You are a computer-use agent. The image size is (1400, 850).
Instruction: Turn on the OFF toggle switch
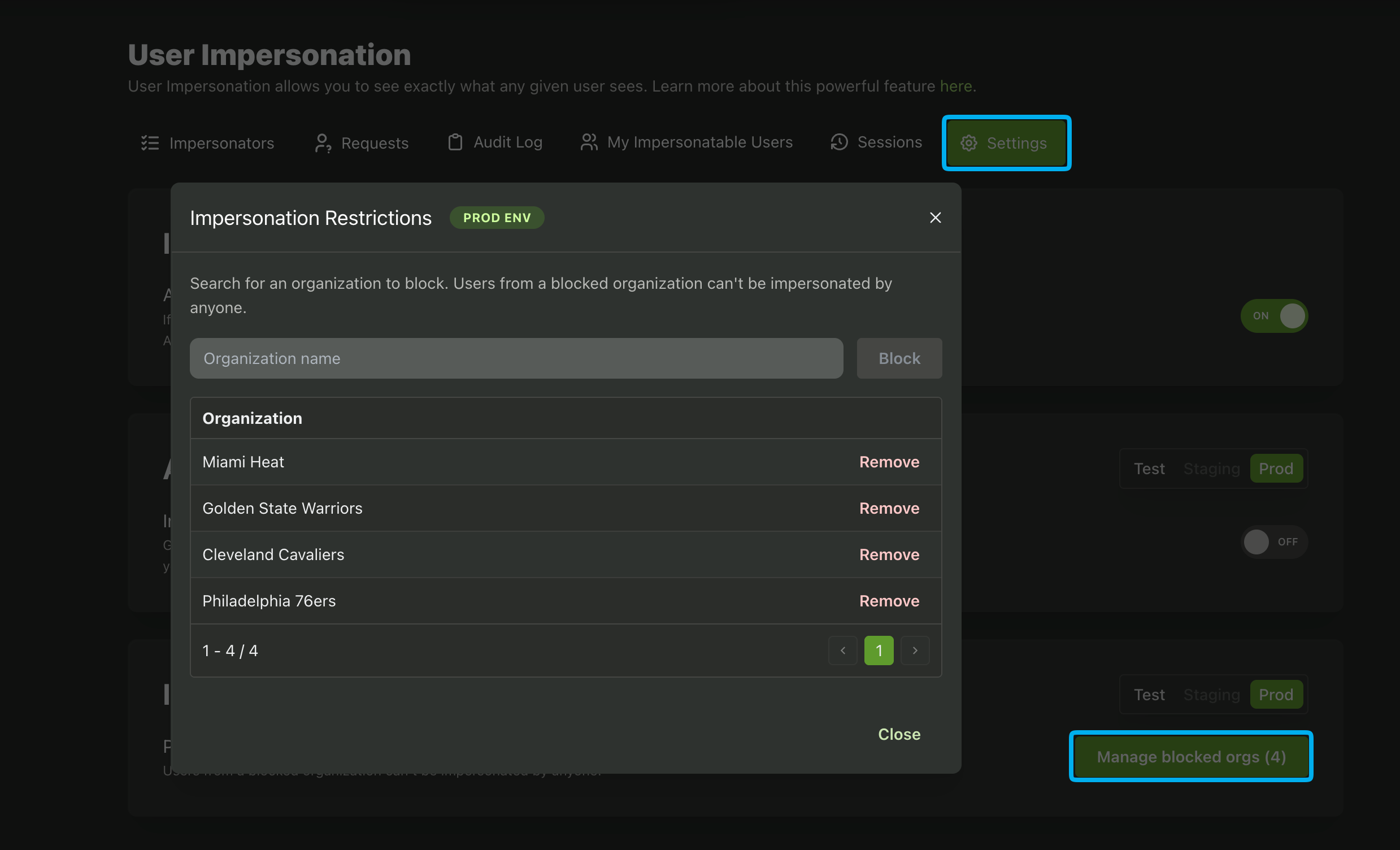[1274, 542]
